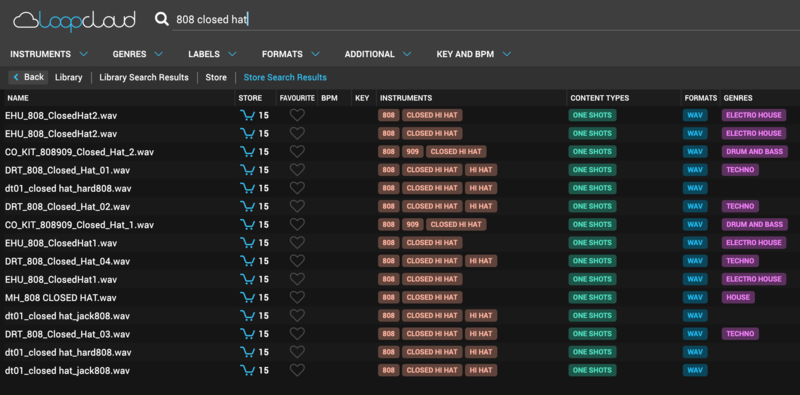The width and height of the screenshot is (800, 395).
Task: Toggle favourite heart for DRT_808_Closed_Hat_02.wav
Action: pos(297,206)
